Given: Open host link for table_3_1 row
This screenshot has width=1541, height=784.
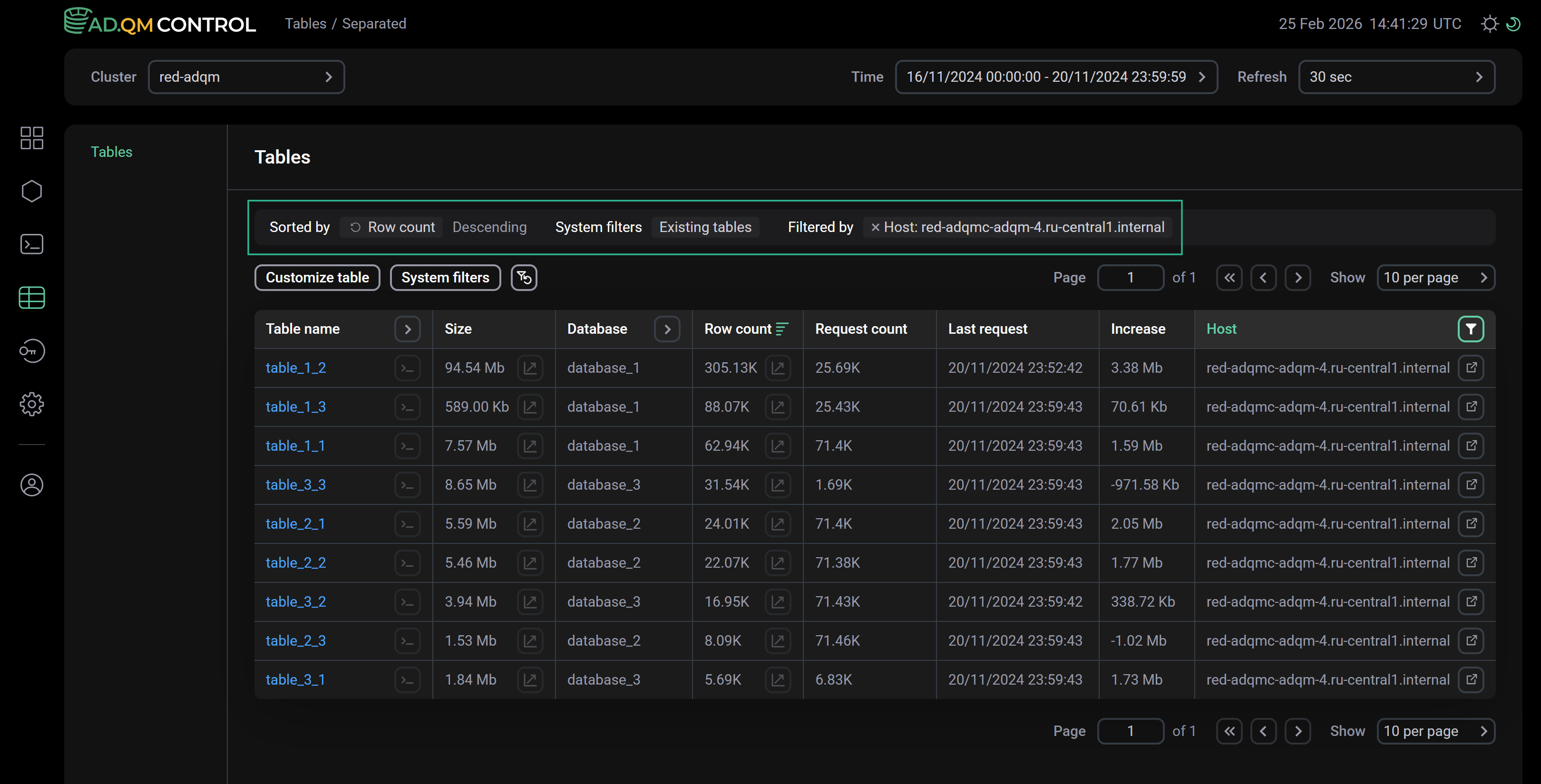Looking at the screenshot, I should [1471, 680].
